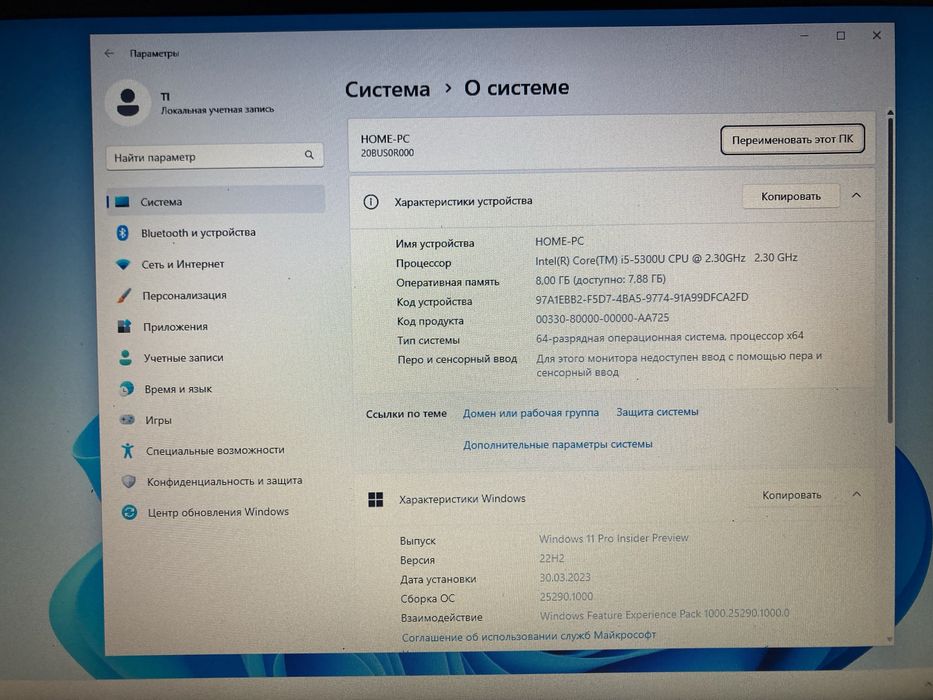The width and height of the screenshot is (933, 700).
Task: Select the 8,00 ГБ memory value
Action: click(x=600, y=279)
